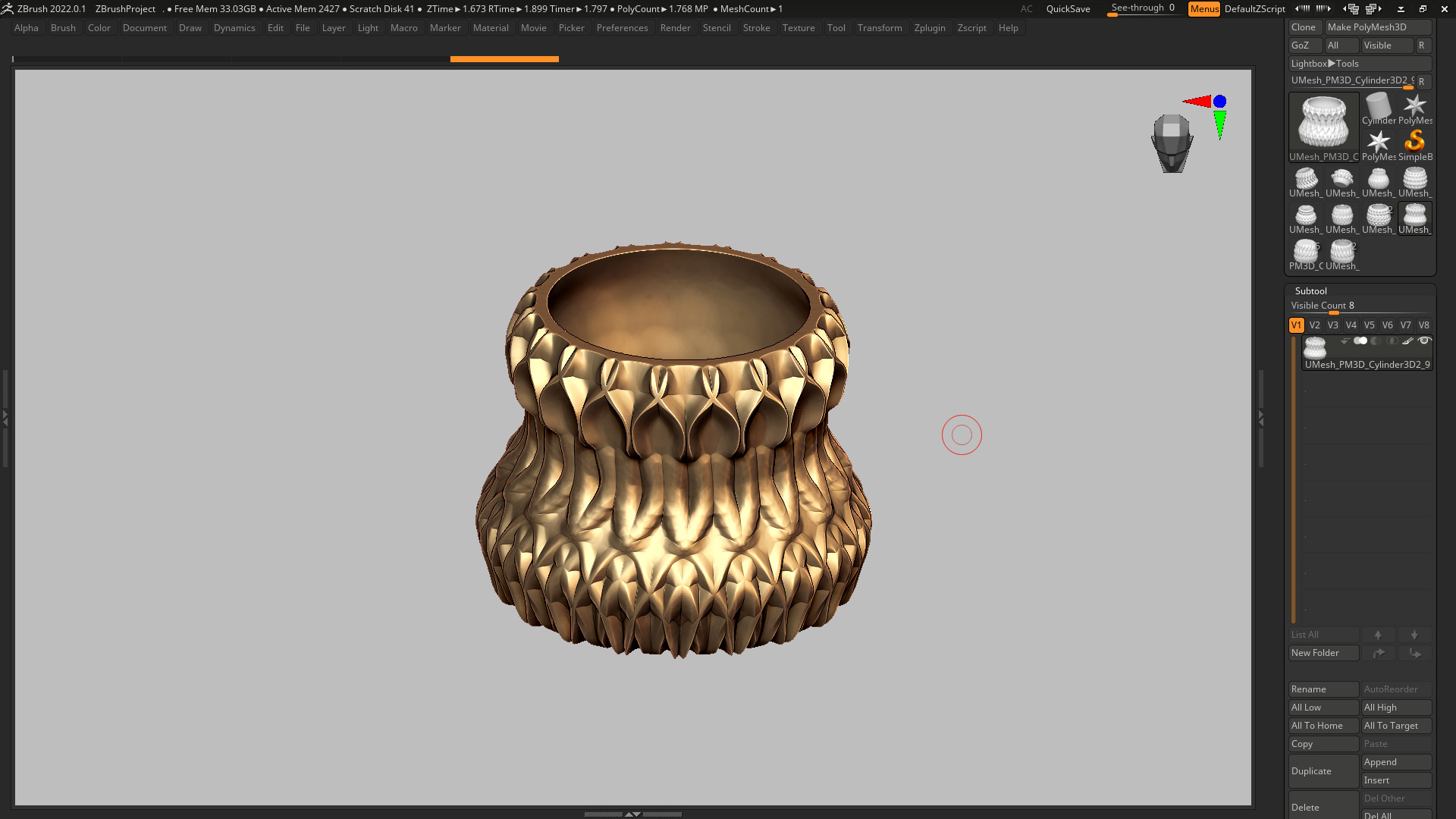Viewport: 1456px width, 819px height.
Task: Click the large current UMesh_PM3D_C tool thumbnail
Action: tap(1324, 127)
